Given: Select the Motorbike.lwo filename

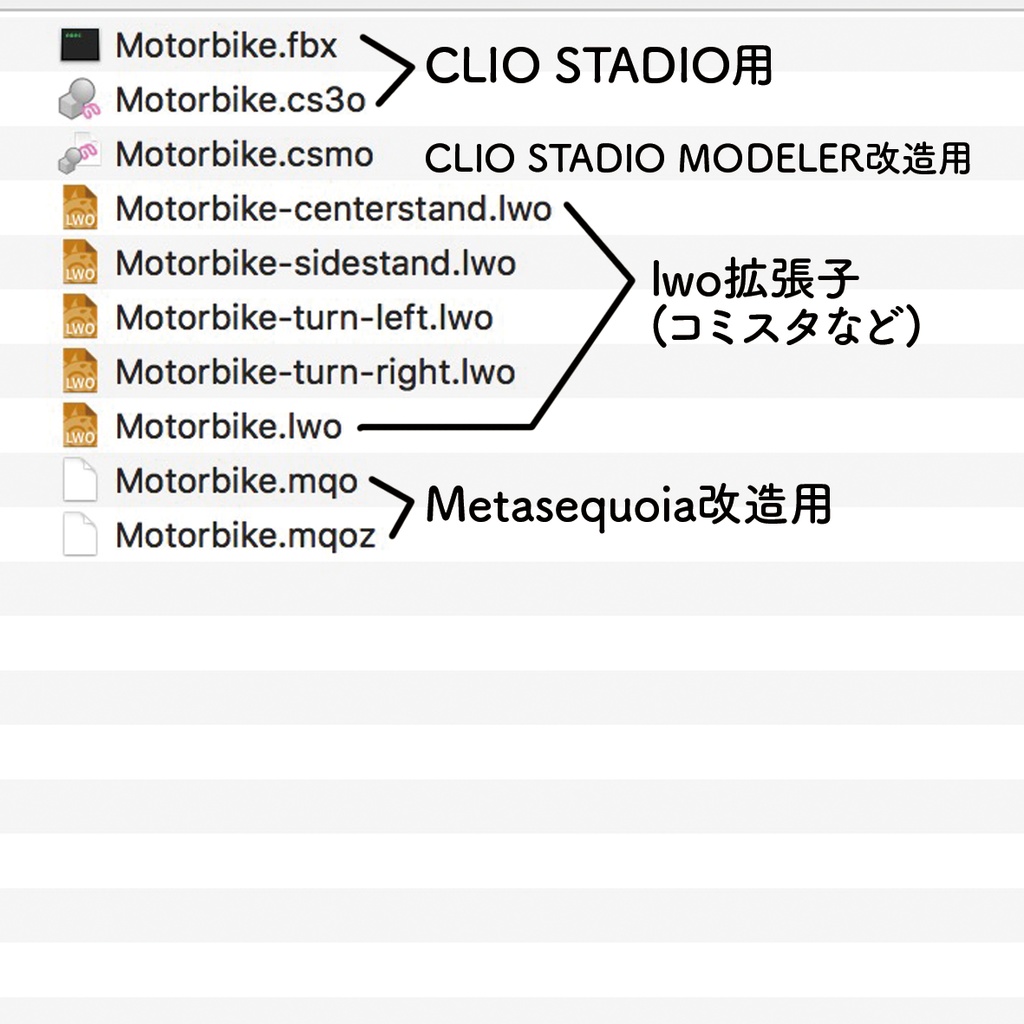Looking at the screenshot, I should click(x=228, y=427).
